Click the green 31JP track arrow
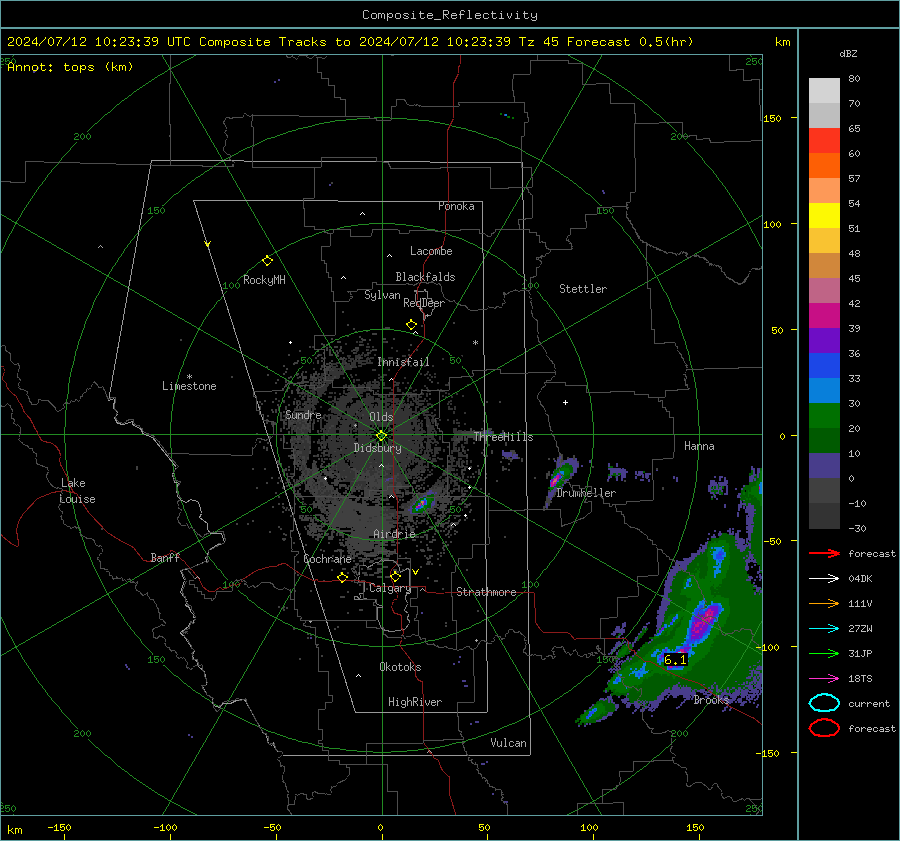Screen dimensions: 900x841 (x=824, y=653)
